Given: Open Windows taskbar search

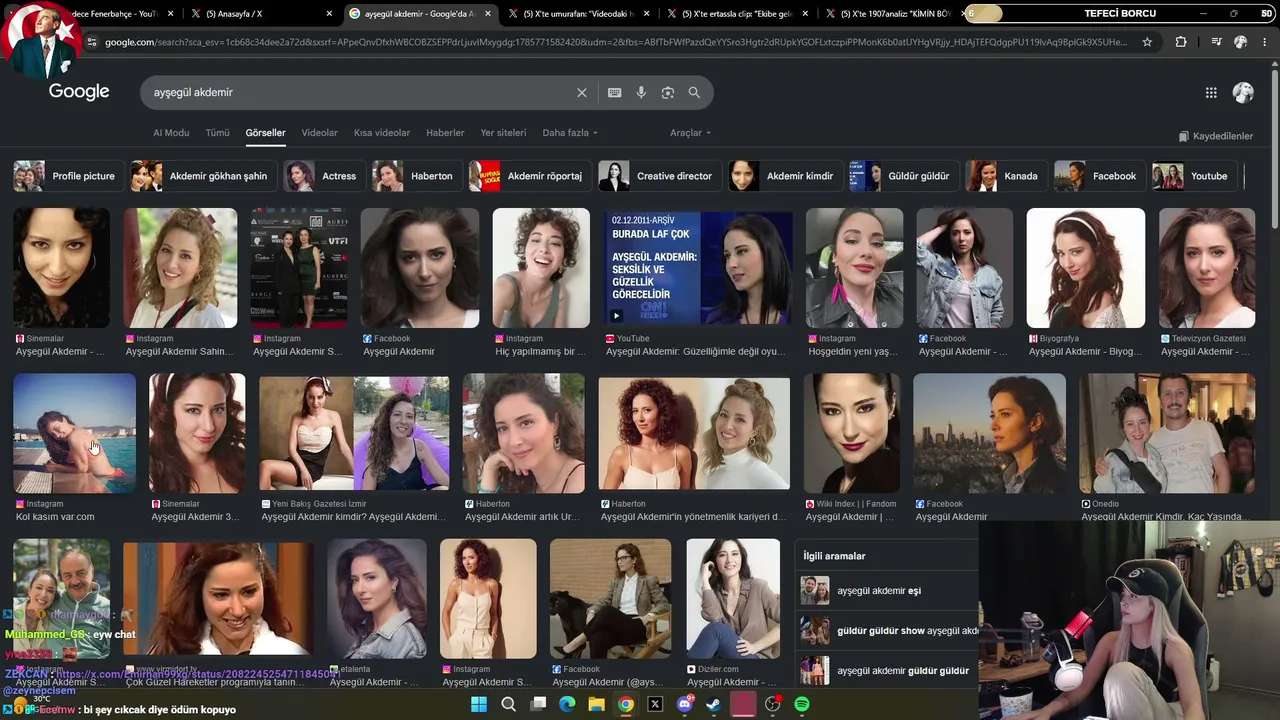Looking at the screenshot, I should 508,704.
